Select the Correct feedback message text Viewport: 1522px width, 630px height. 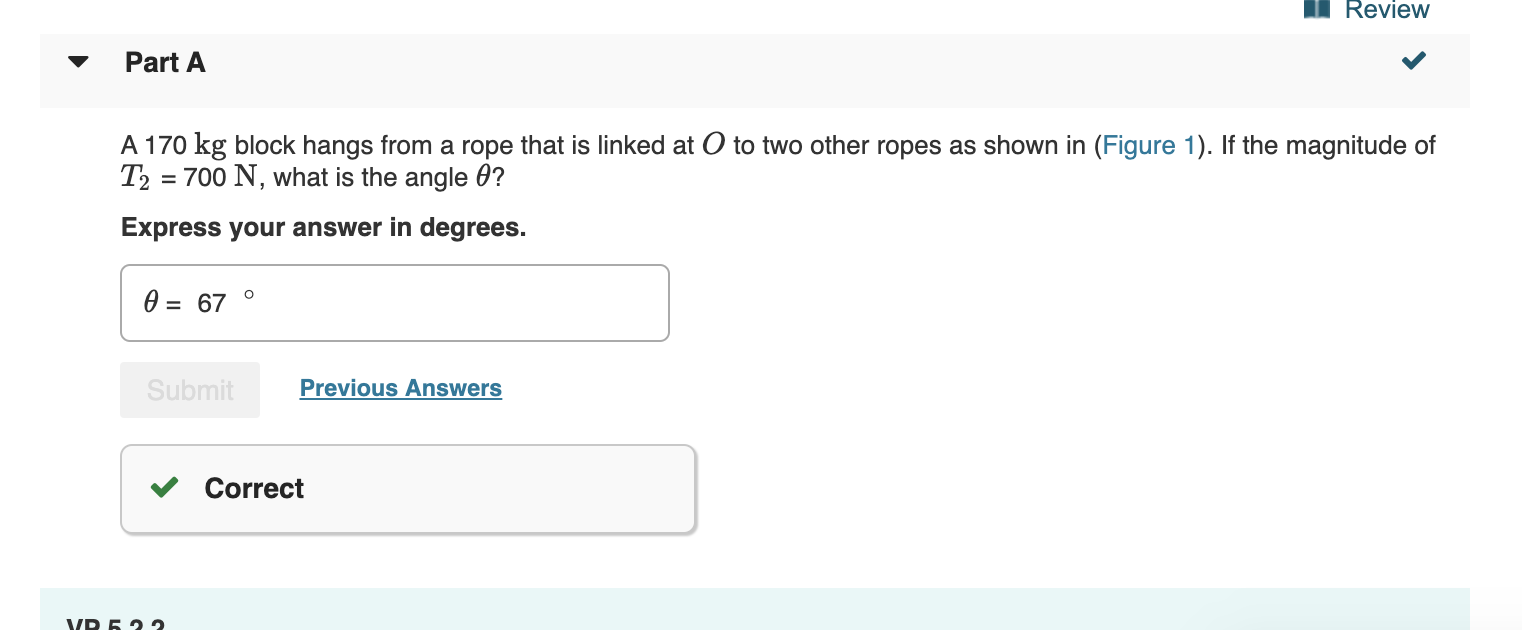click(254, 488)
